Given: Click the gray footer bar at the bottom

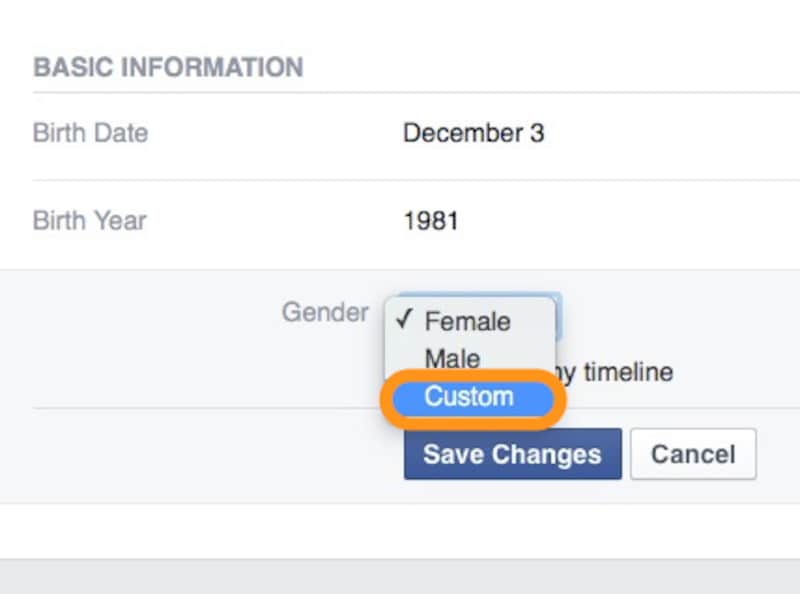Looking at the screenshot, I should tap(400, 577).
